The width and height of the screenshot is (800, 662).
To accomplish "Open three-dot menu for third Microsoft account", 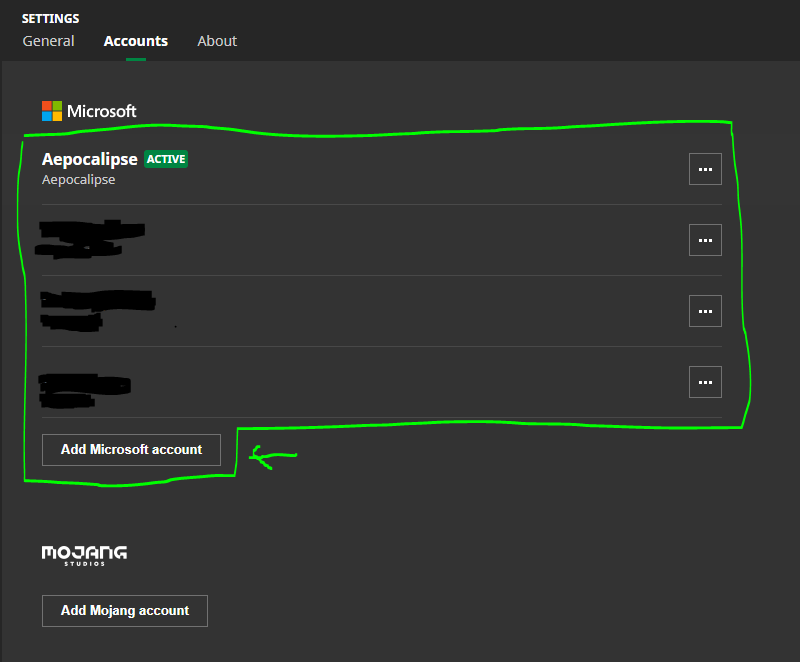I will (x=705, y=311).
